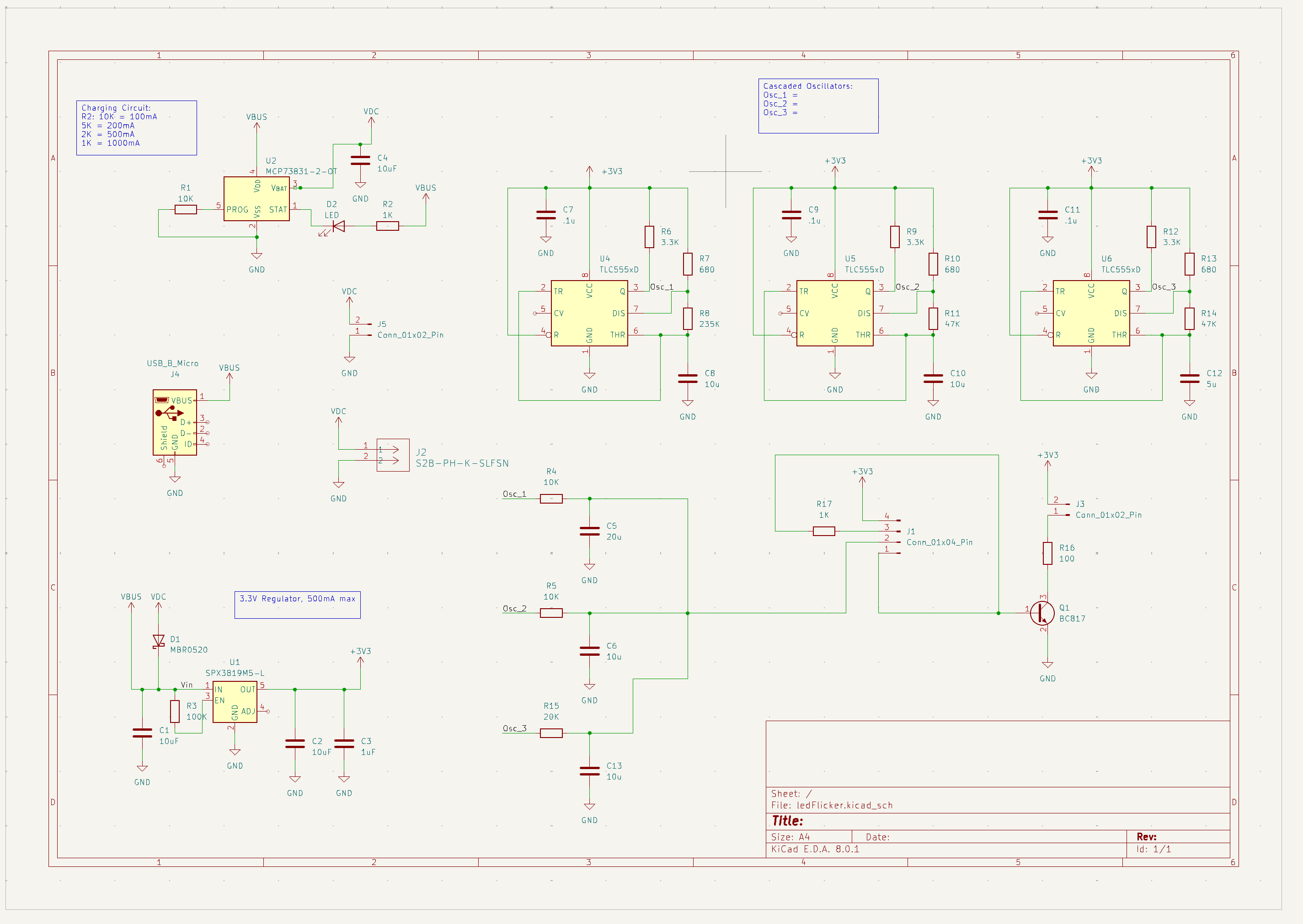
Task: Select the 'S2B-PH-K-SLFSN' value text
Action: (462, 463)
